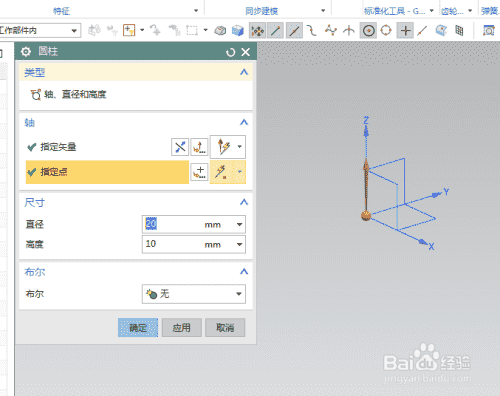This screenshot has height=396, width=500.
Task: Click the selection plus-box toolbar icon
Action: coord(129,31)
